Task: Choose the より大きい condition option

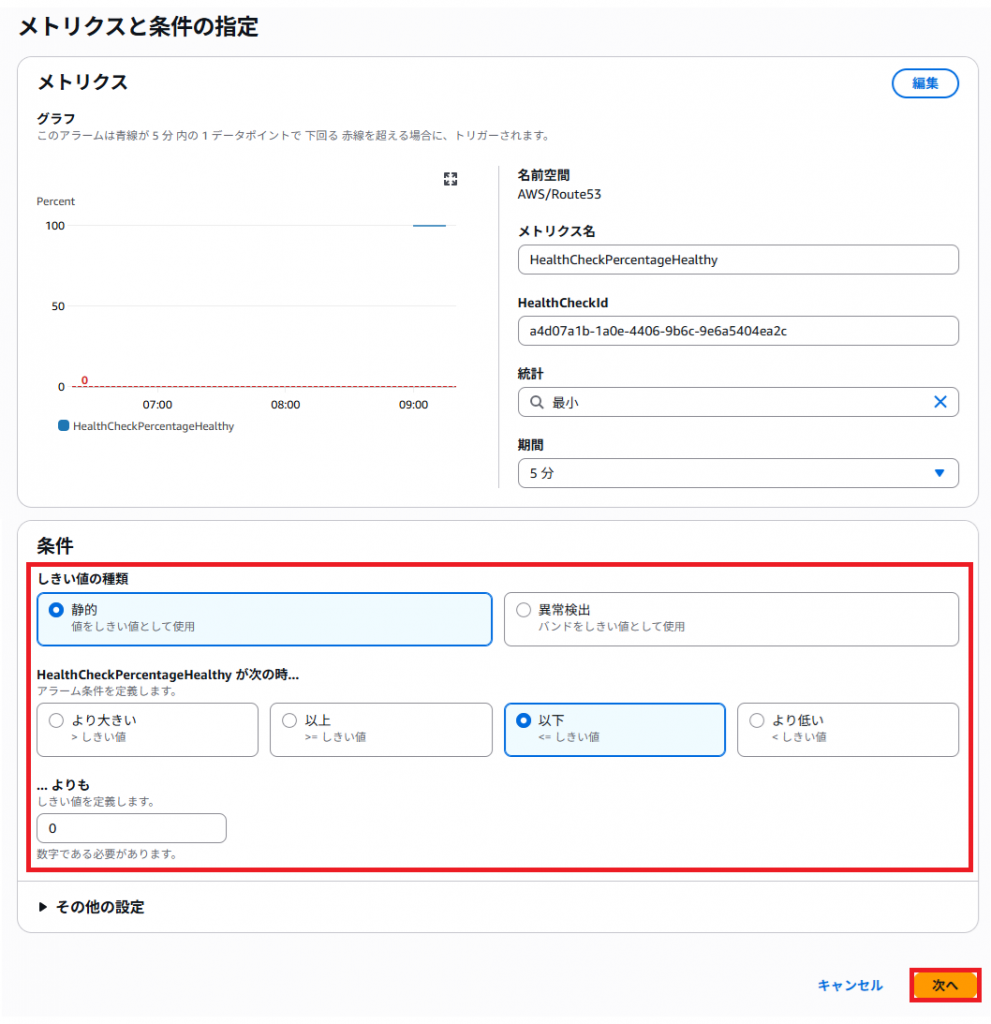Action: click(57, 720)
